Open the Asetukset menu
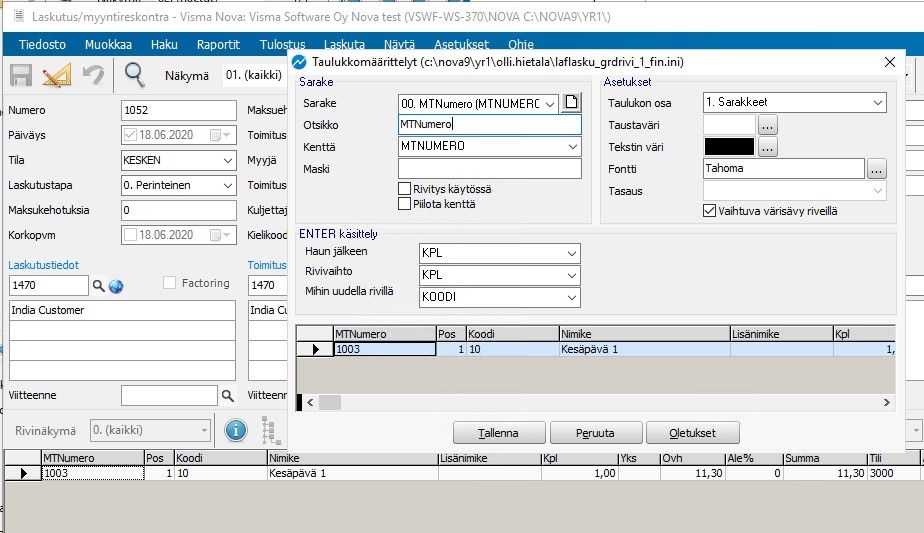Viewport: 924px width, 533px height. (x=461, y=44)
